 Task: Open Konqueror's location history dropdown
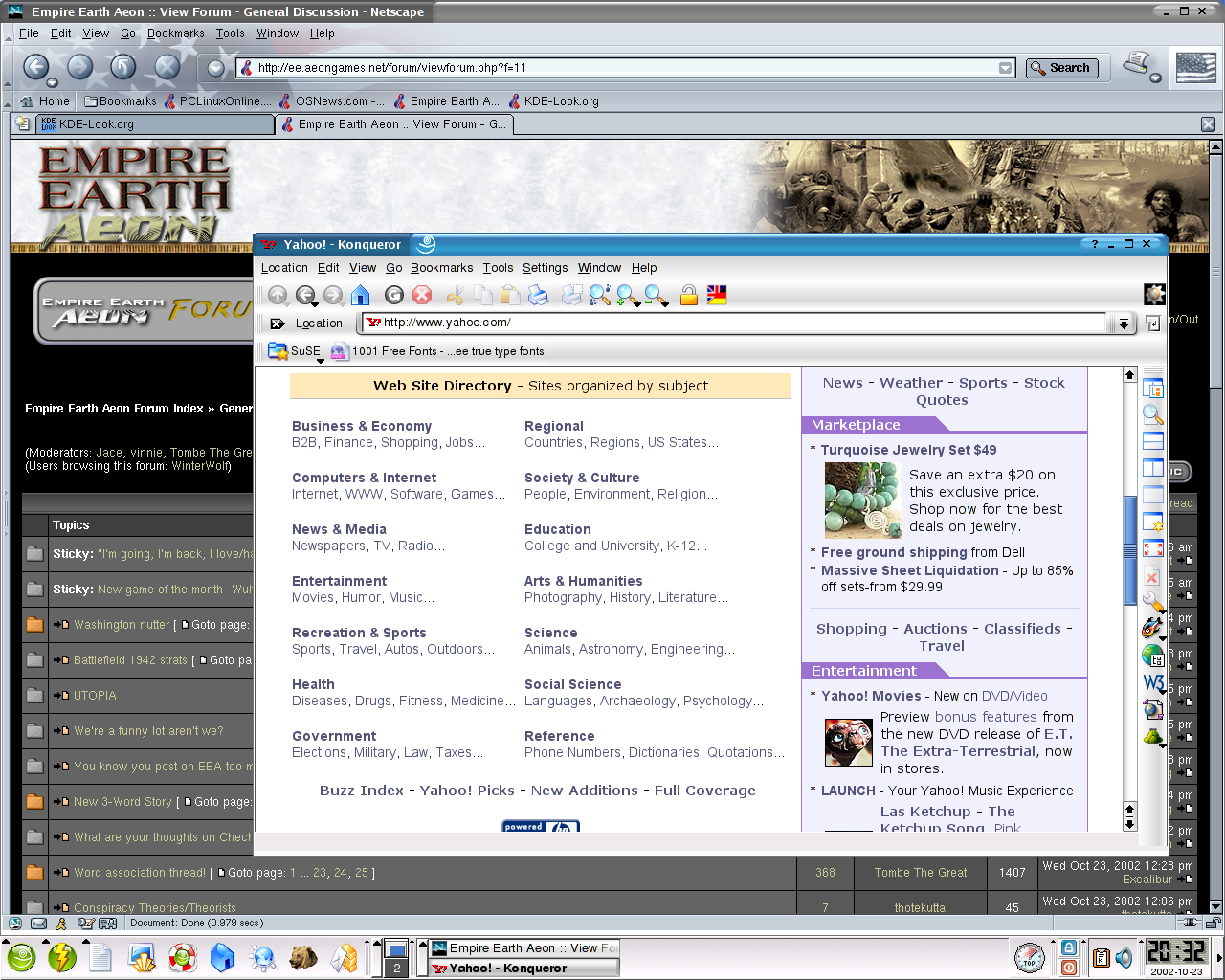tap(1123, 323)
